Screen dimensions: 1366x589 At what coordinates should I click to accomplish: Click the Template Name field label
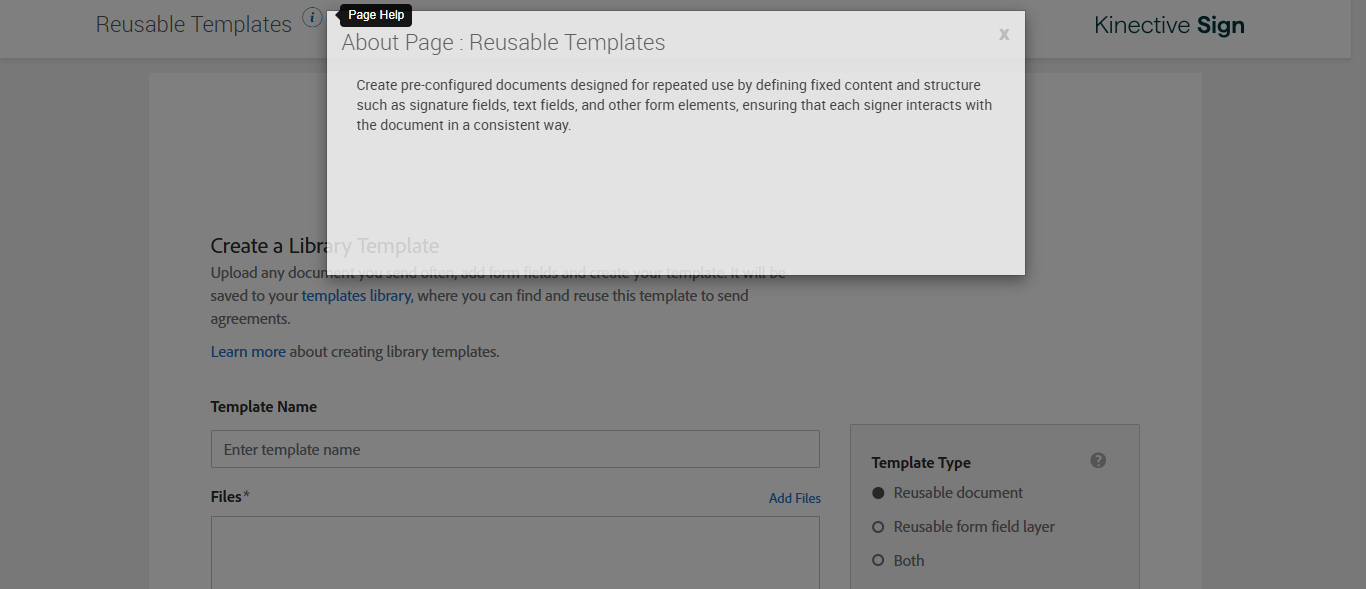264,407
